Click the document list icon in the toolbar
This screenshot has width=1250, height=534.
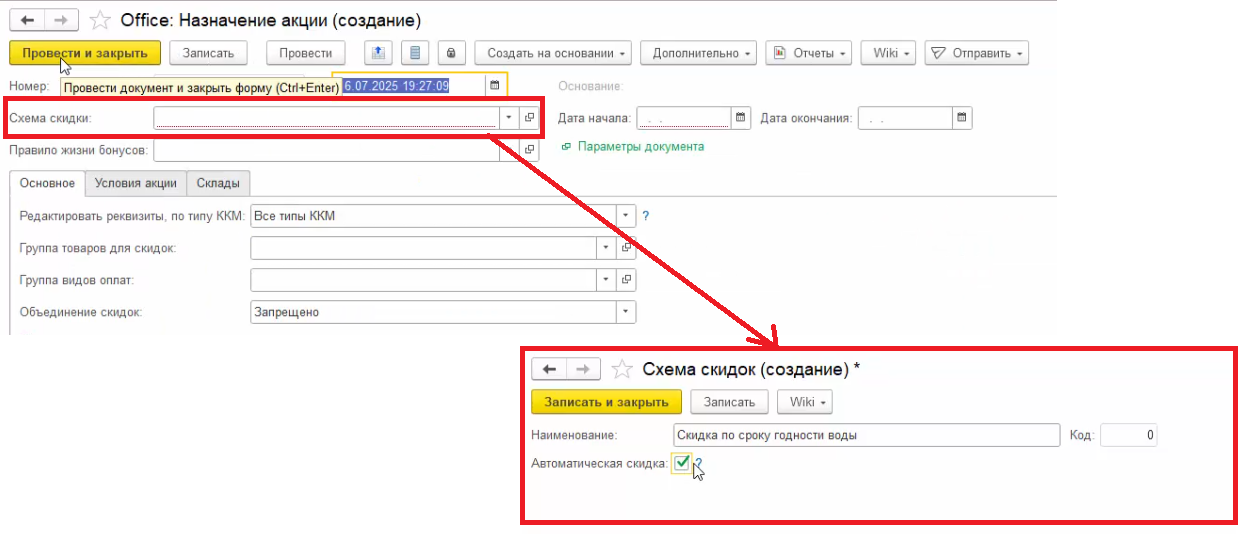click(x=415, y=53)
